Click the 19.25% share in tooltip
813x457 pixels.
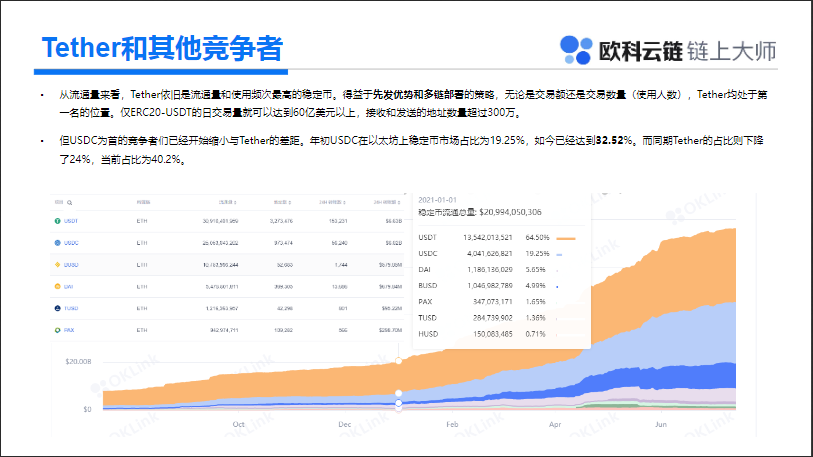pos(537,253)
